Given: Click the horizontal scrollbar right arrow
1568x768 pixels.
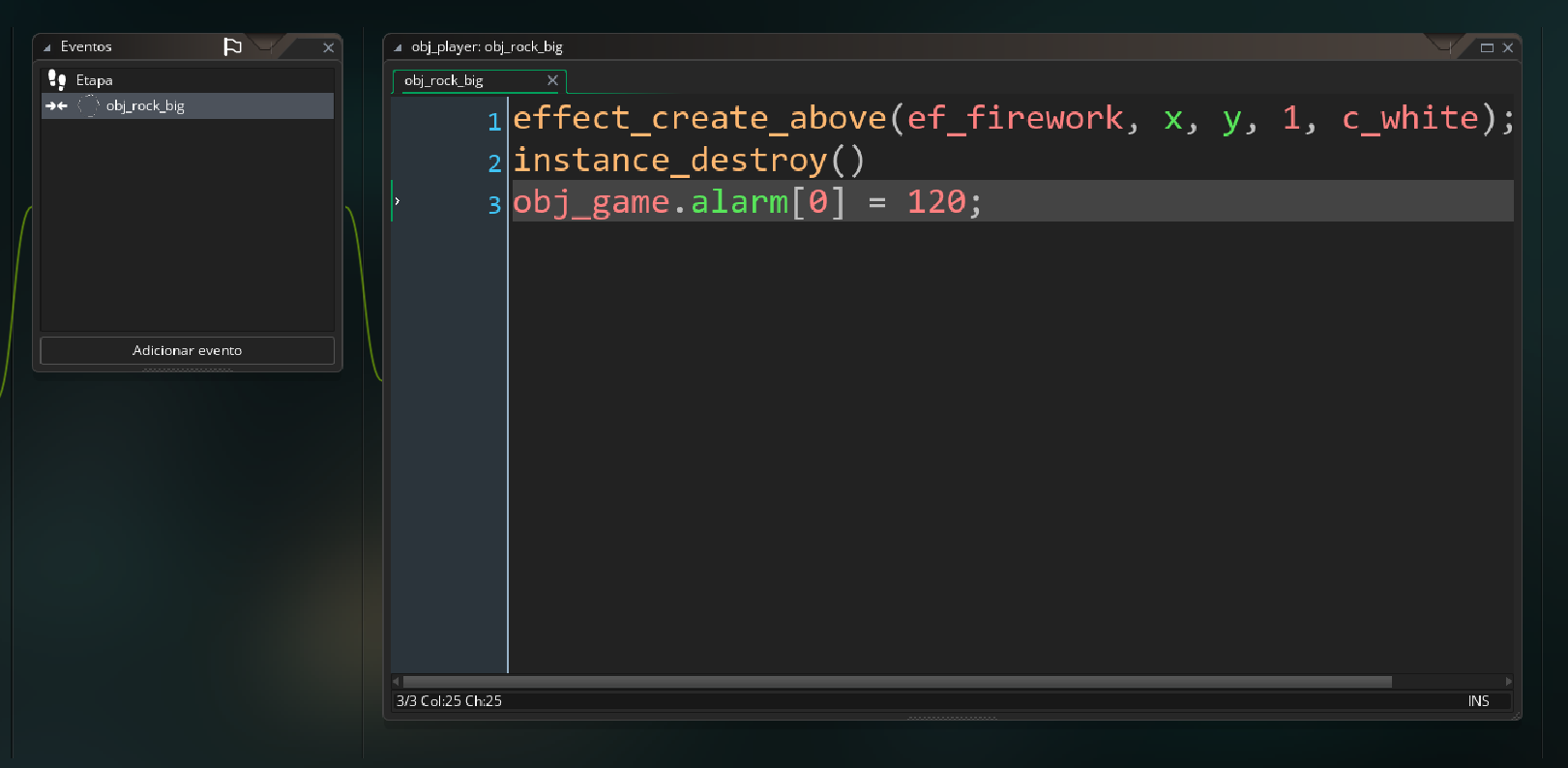Looking at the screenshot, I should coord(1508,682).
